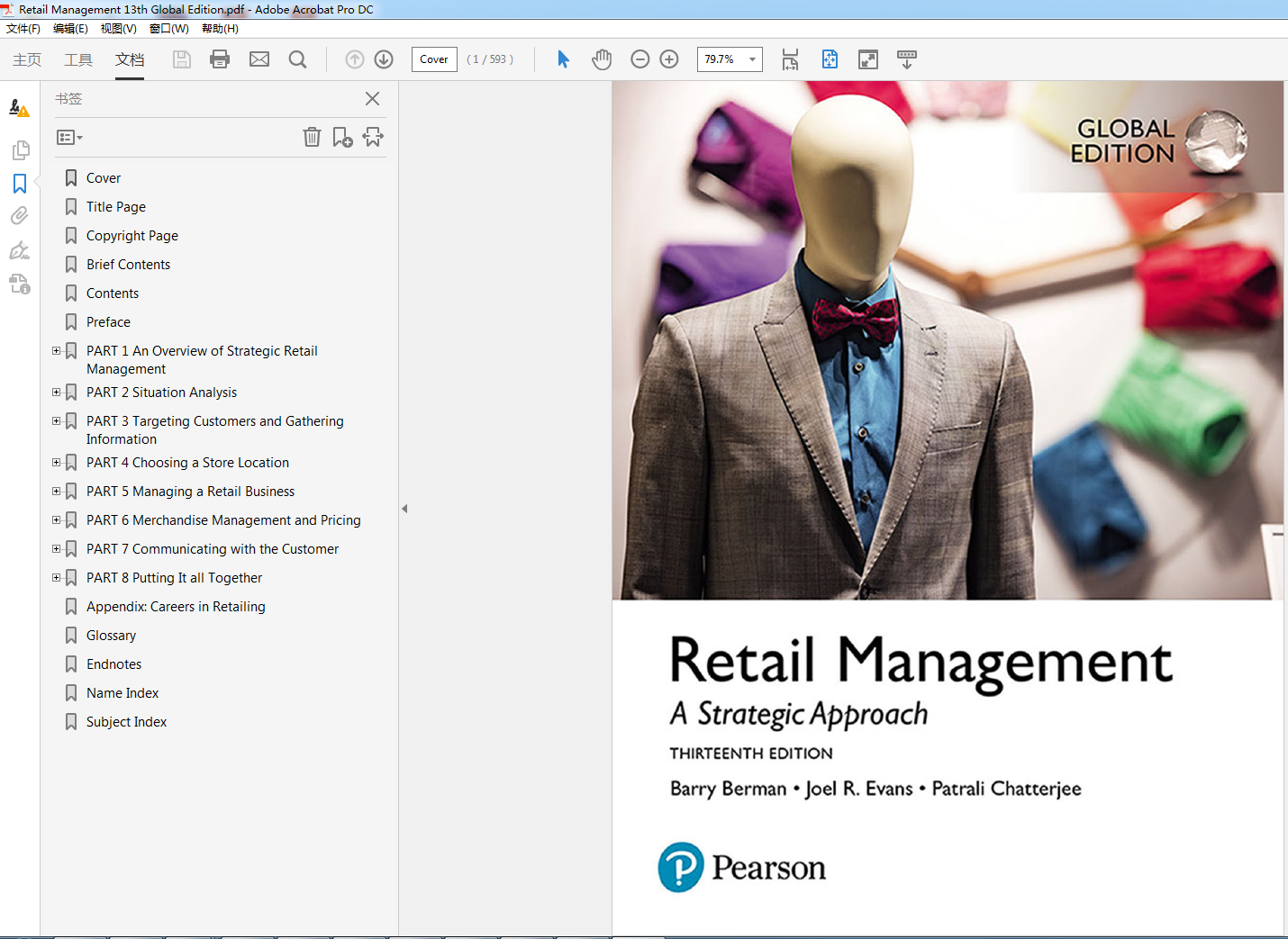Select the Contents bookmark
The image size is (1288, 939).
click(x=113, y=293)
